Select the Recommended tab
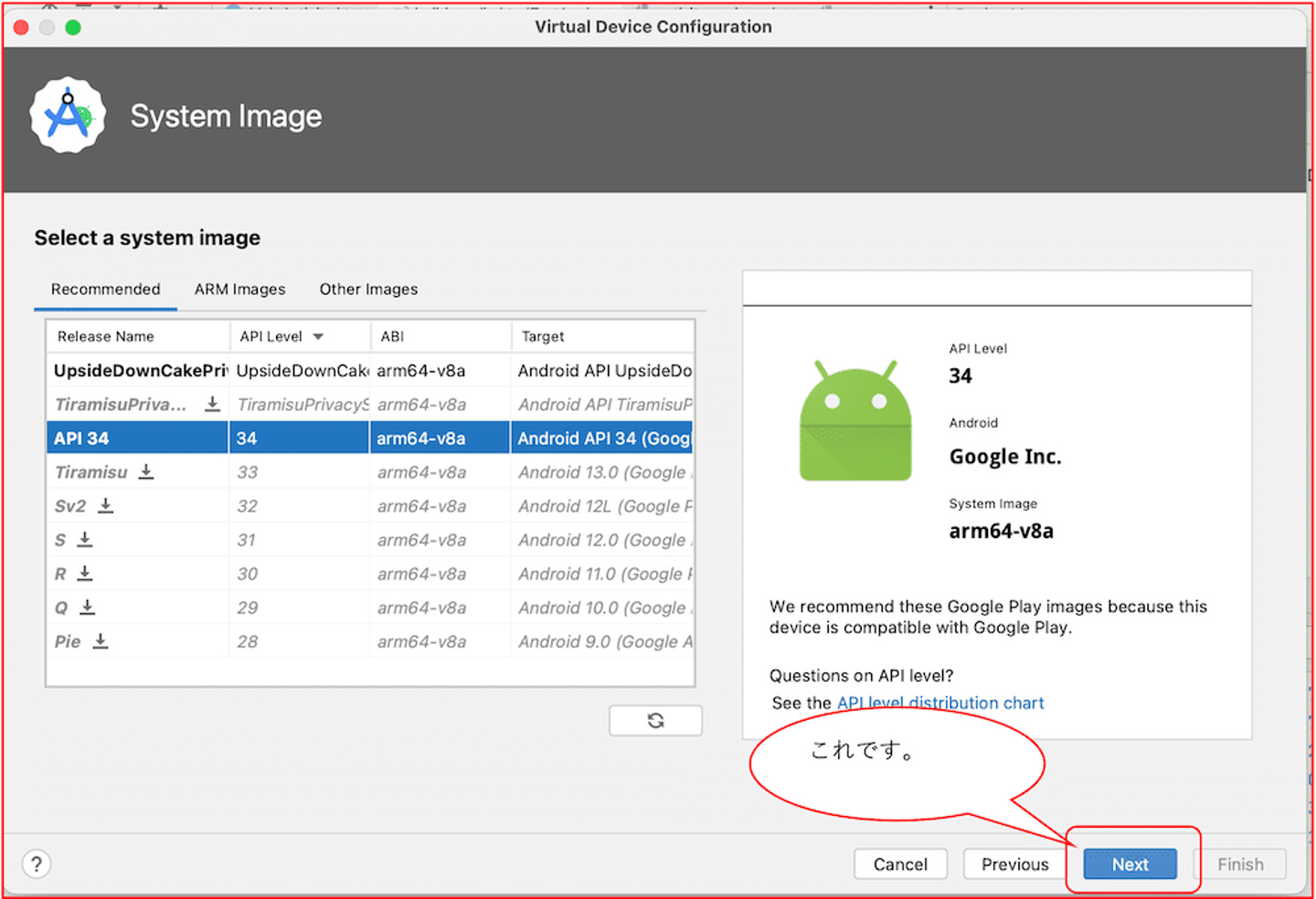The height and width of the screenshot is (899, 1316). 105,289
